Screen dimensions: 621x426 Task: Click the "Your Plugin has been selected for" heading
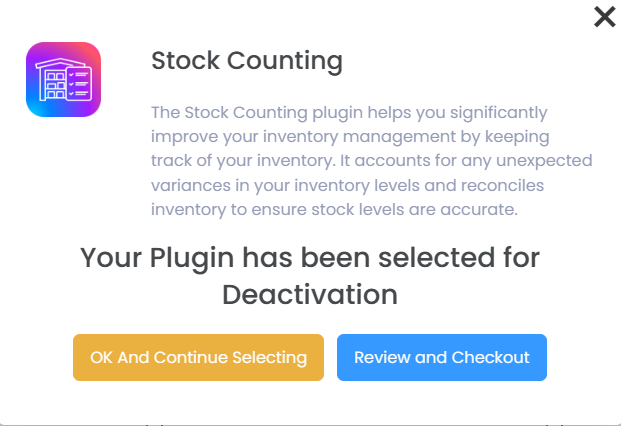[x=310, y=258]
